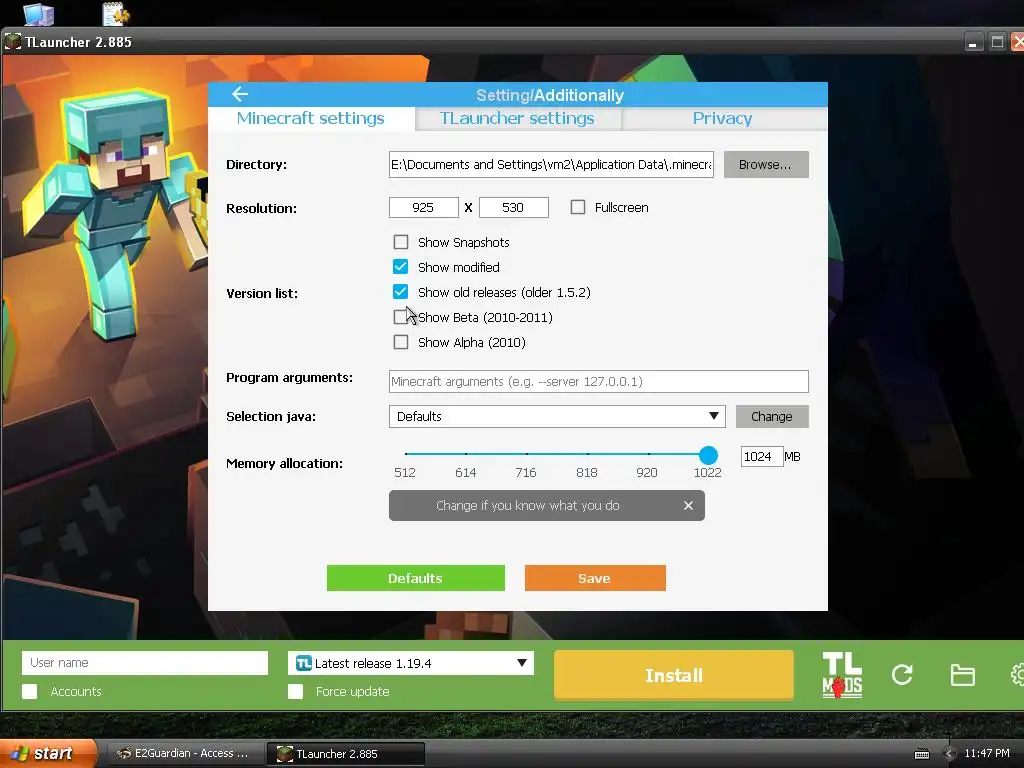Click the taskbar clock 11:47 PM

click(x=987, y=754)
